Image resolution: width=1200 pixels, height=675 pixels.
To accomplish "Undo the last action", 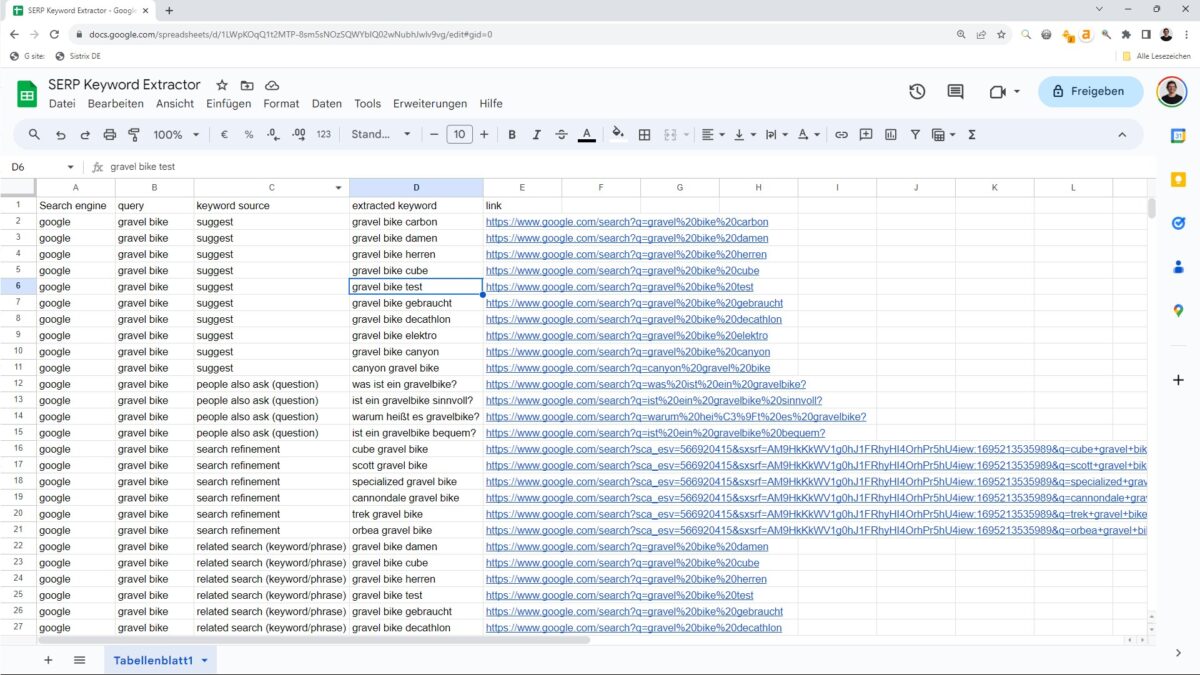I will pyautogui.click(x=60, y=134).
